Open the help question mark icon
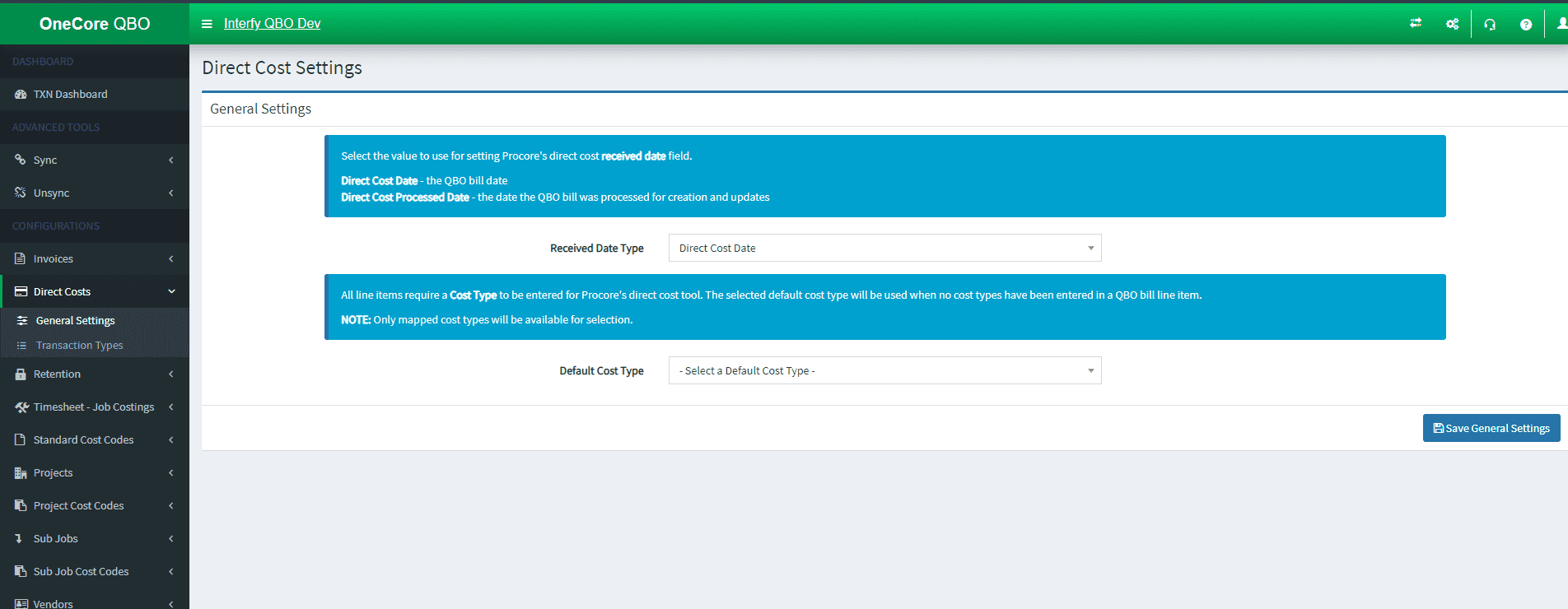1568x609 pixels. (1525, 25)
